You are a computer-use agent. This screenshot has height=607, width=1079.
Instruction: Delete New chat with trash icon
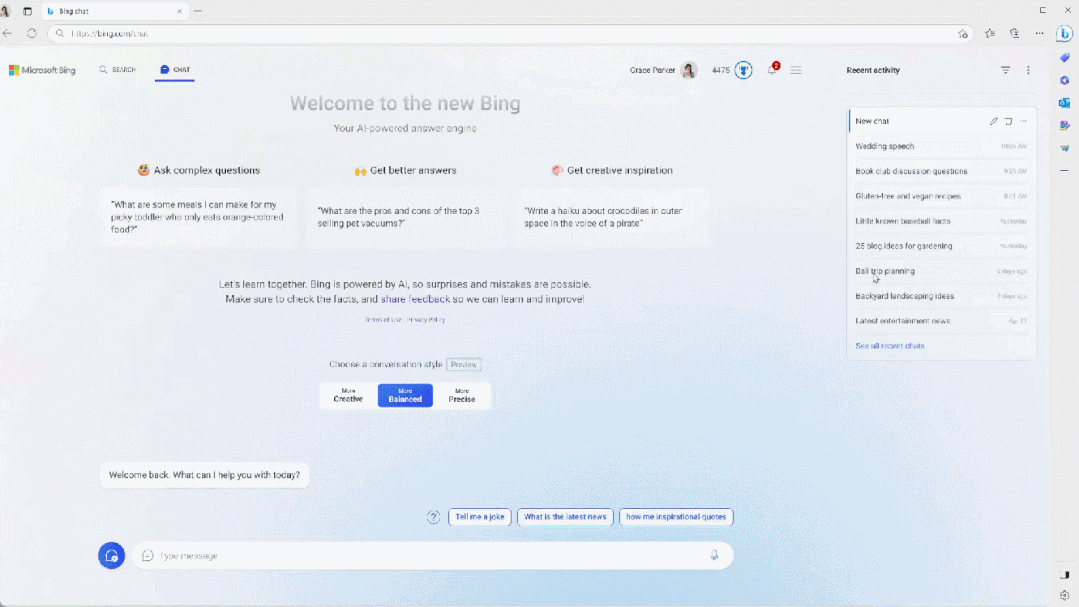pos(1009,121)
